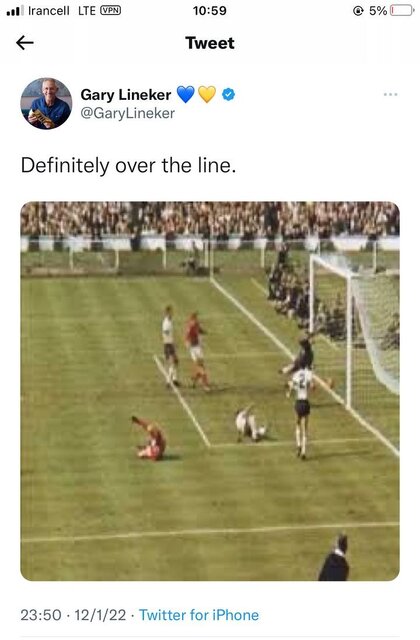This screenshot has width=420, height=640.
Task: Open Gary Lineker's profile picture
Action: click(x=46, y=103)
